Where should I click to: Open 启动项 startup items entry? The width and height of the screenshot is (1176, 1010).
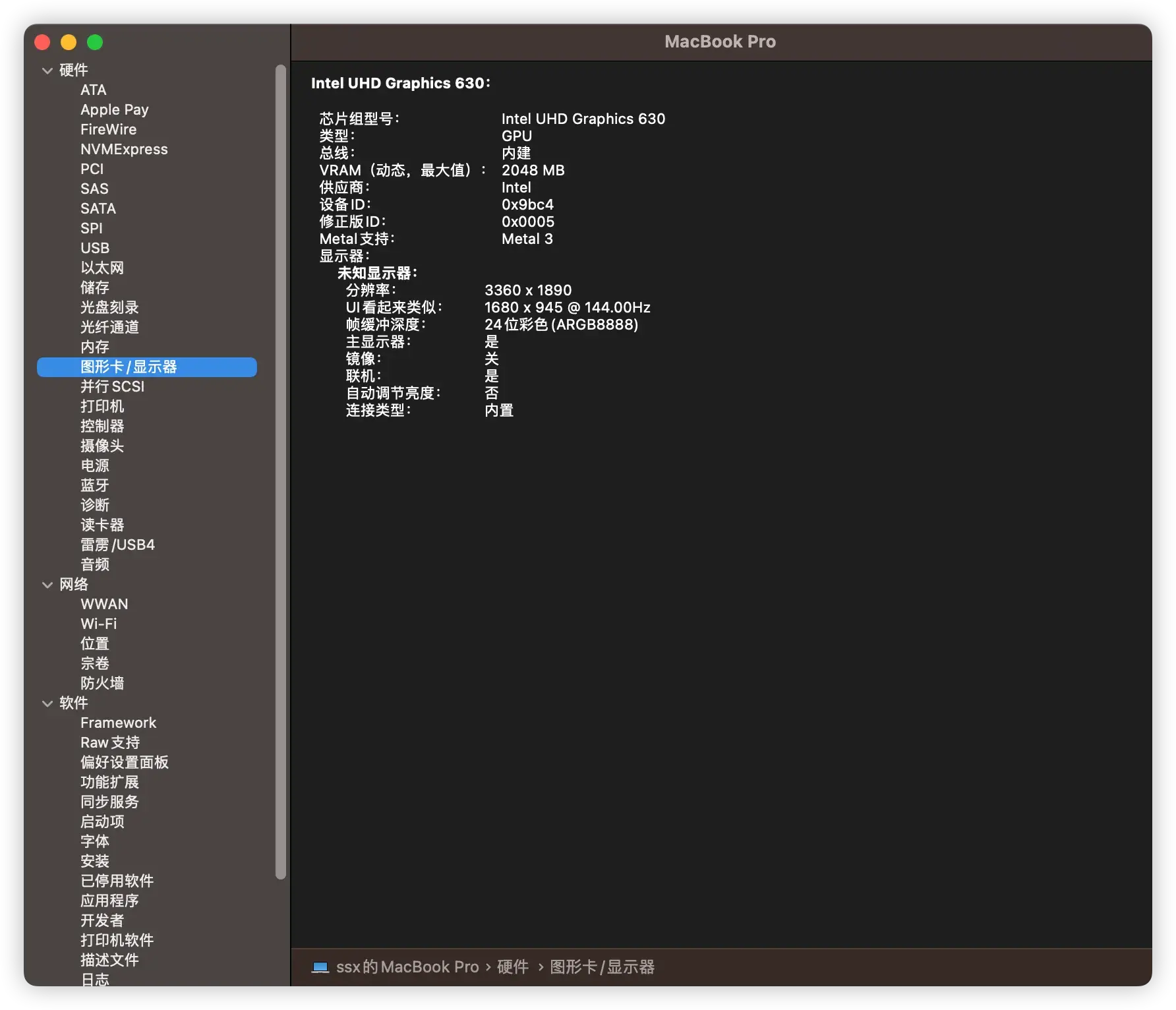102,821
